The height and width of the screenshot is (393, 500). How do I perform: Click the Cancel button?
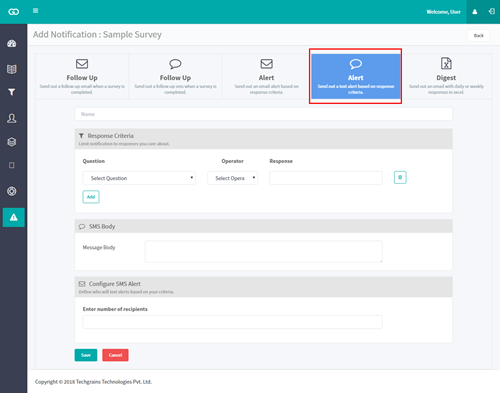point(115,355)
